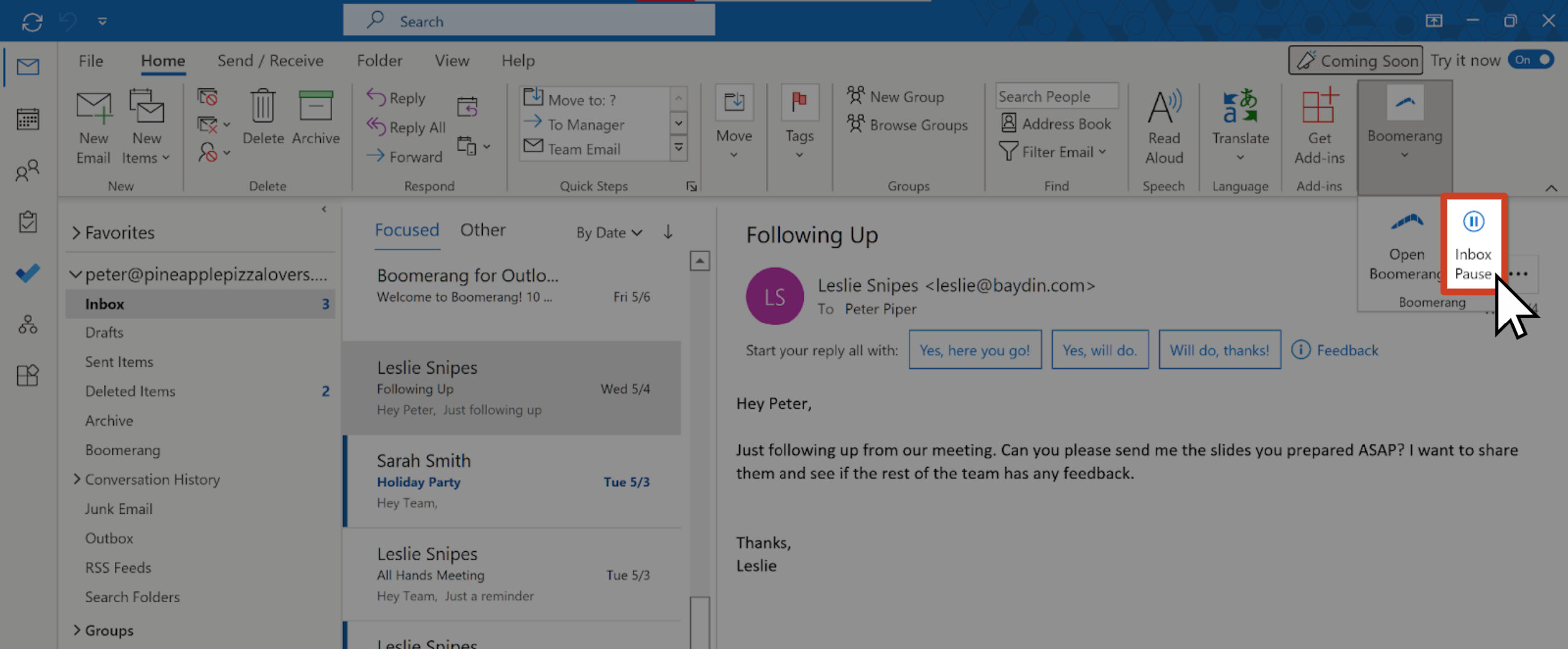Click New Group

coord(895,96)
